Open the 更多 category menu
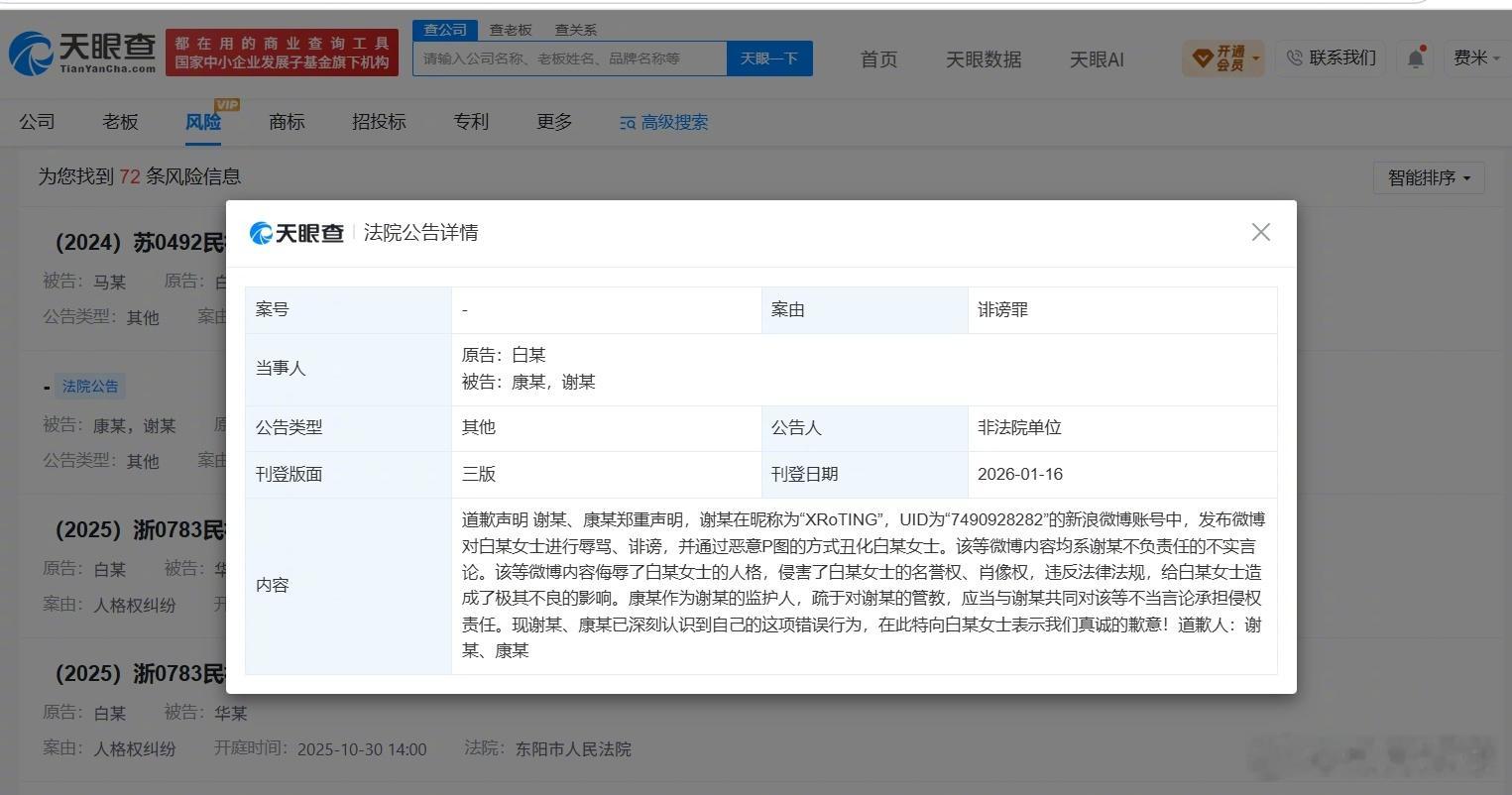 pos(554,122)
